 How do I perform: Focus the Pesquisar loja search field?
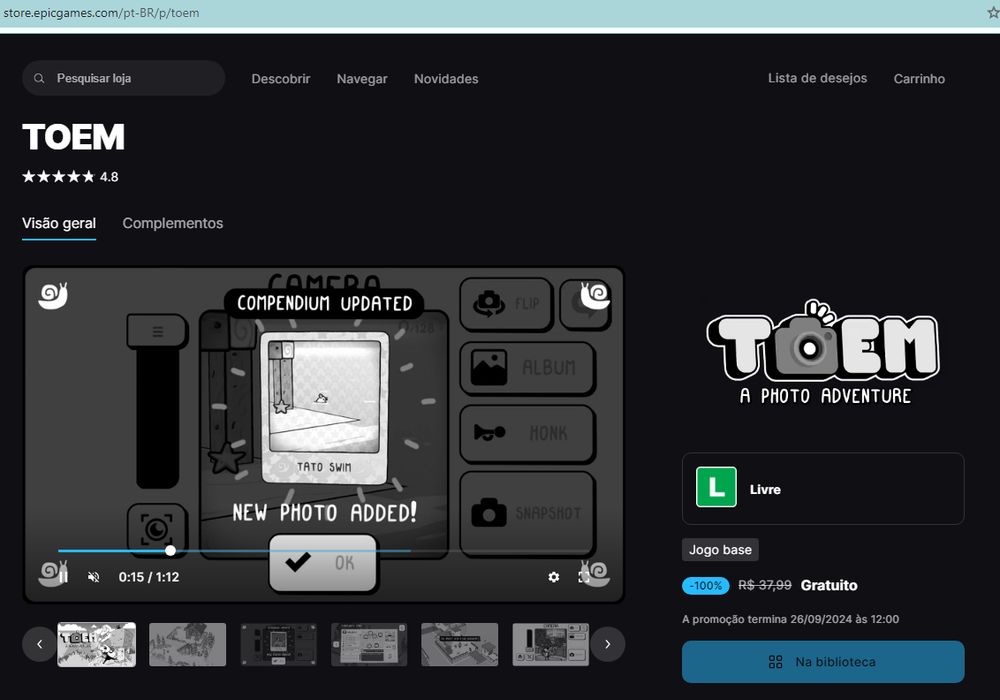pyautogui.click(x=123, y=78)
